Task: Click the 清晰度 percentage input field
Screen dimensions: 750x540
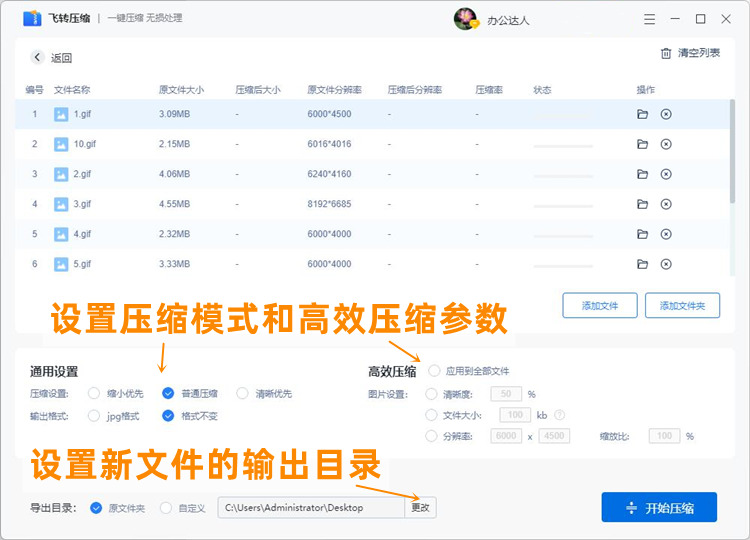Action: point(506,394)
